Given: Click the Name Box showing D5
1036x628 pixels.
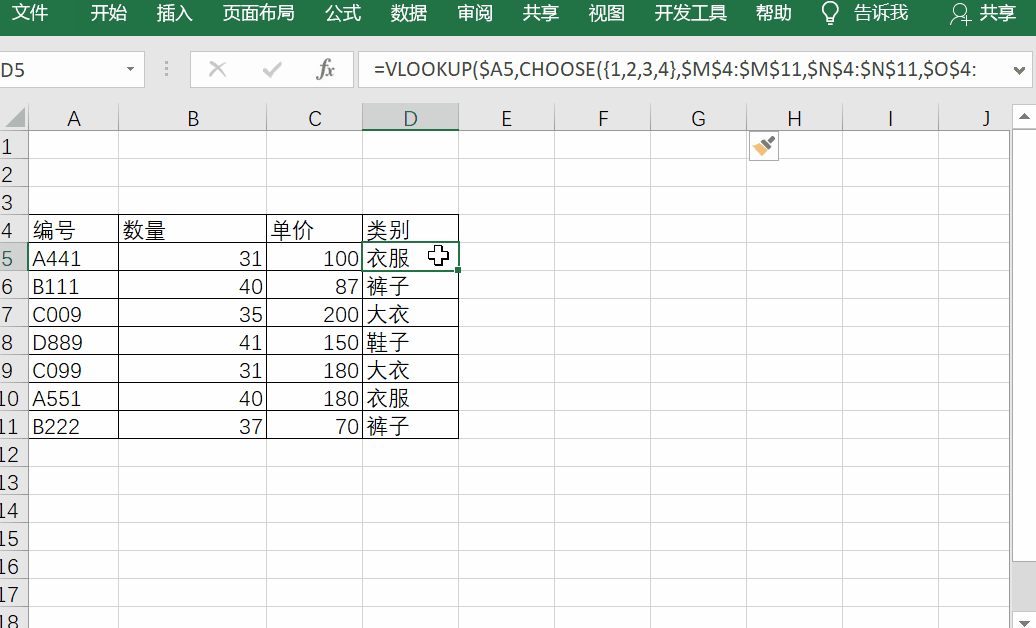Looking at the screenshot, I should point(61,69).
